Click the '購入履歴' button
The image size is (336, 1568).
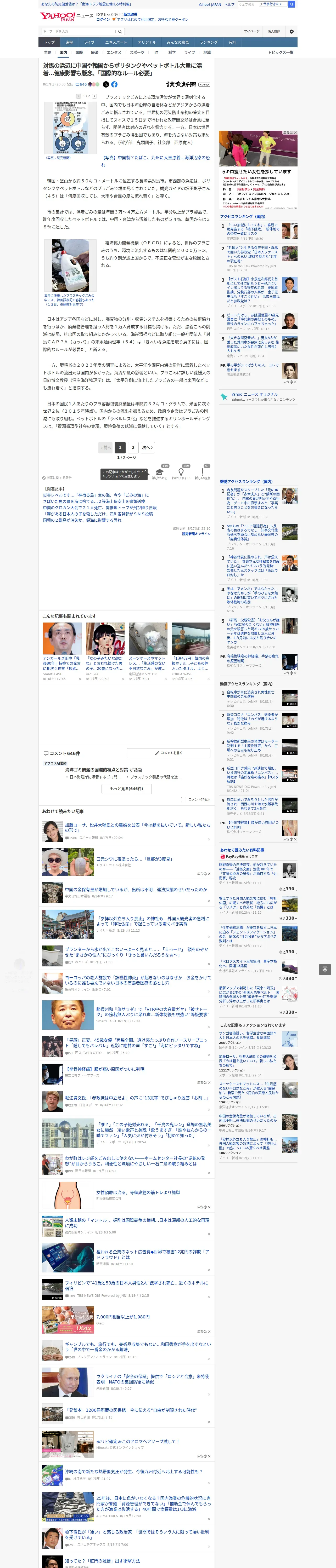pos(274,31)
